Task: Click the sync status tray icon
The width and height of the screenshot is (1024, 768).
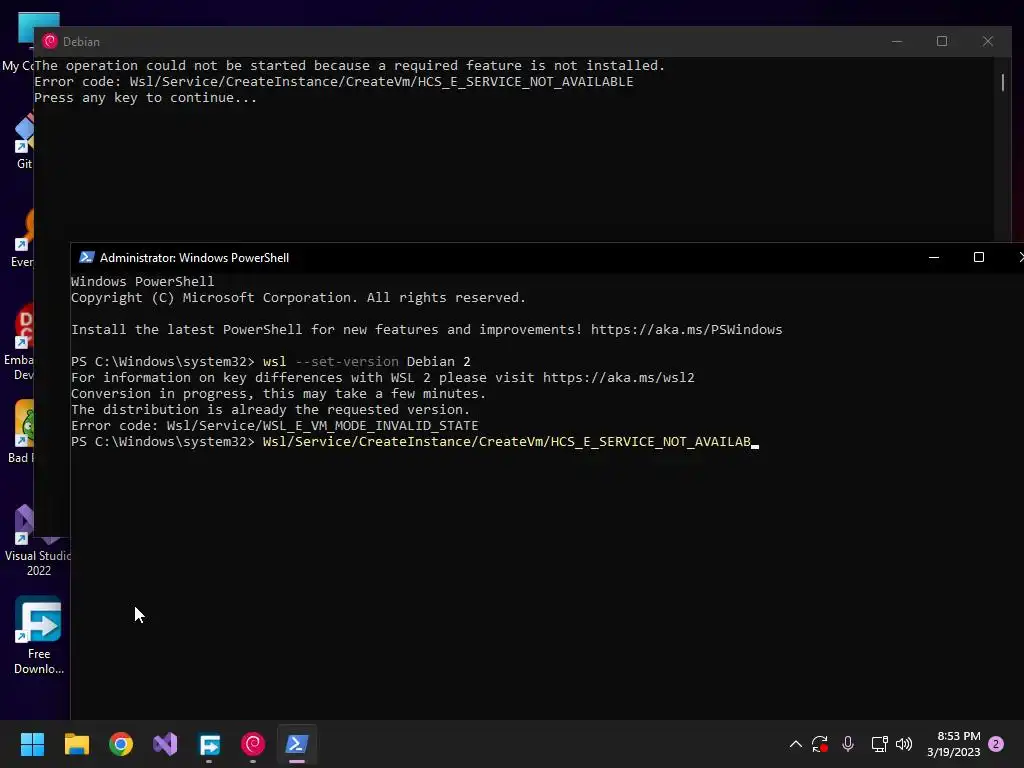Action: click(820, 744)
